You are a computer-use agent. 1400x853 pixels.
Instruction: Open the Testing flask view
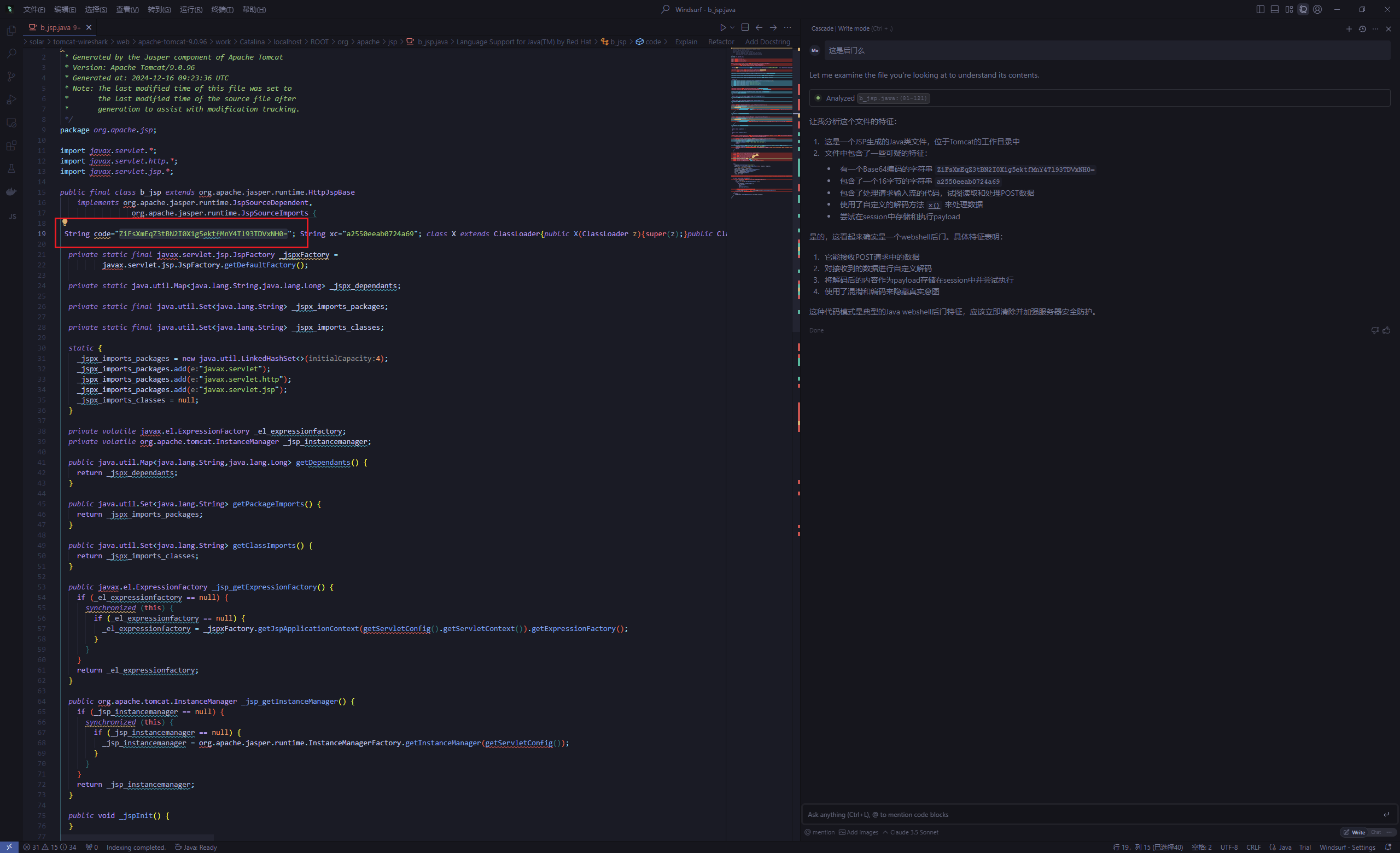(x=11, y=168)
